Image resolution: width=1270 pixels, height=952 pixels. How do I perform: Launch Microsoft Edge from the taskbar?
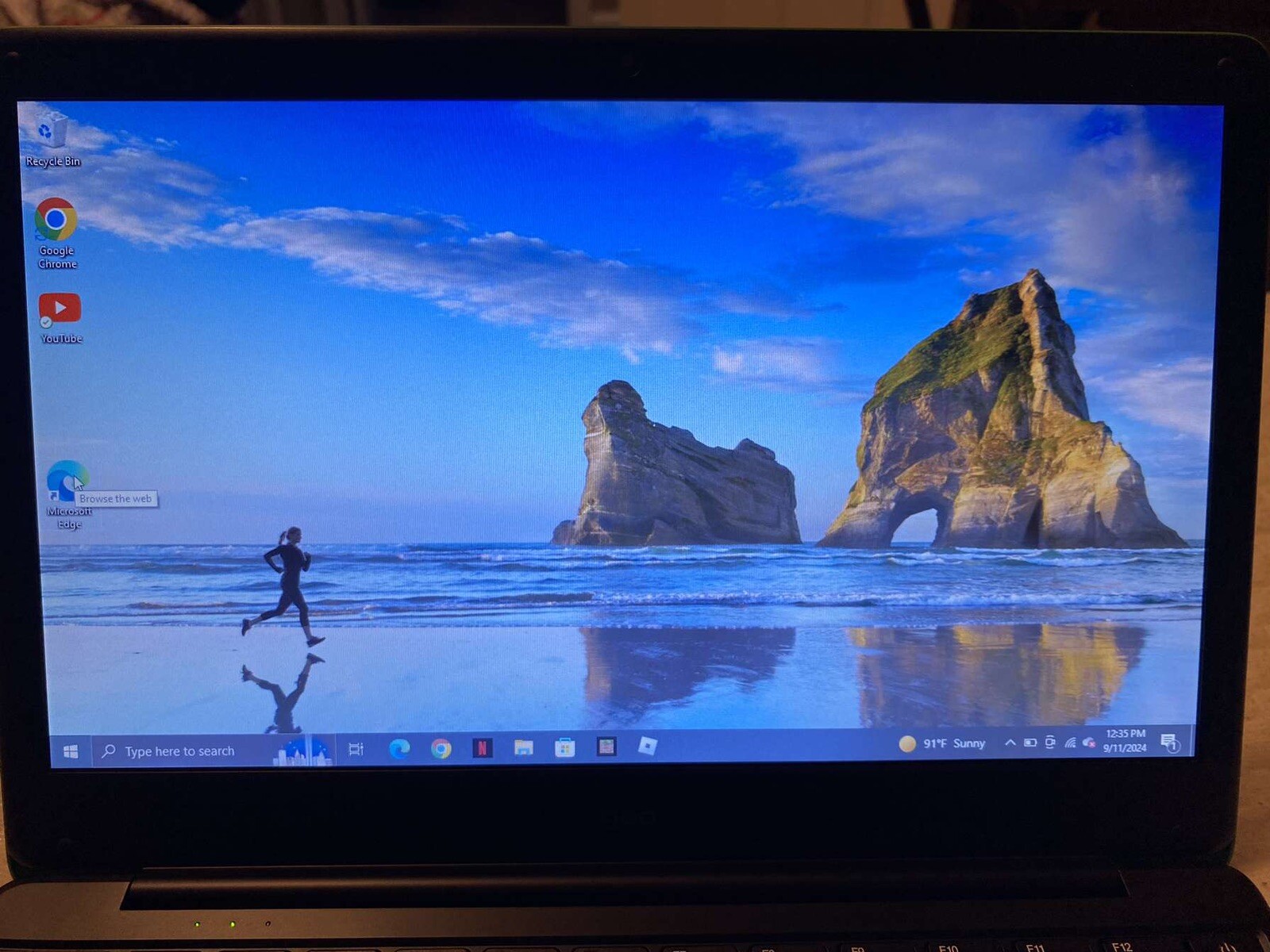[x=399, y=748]
